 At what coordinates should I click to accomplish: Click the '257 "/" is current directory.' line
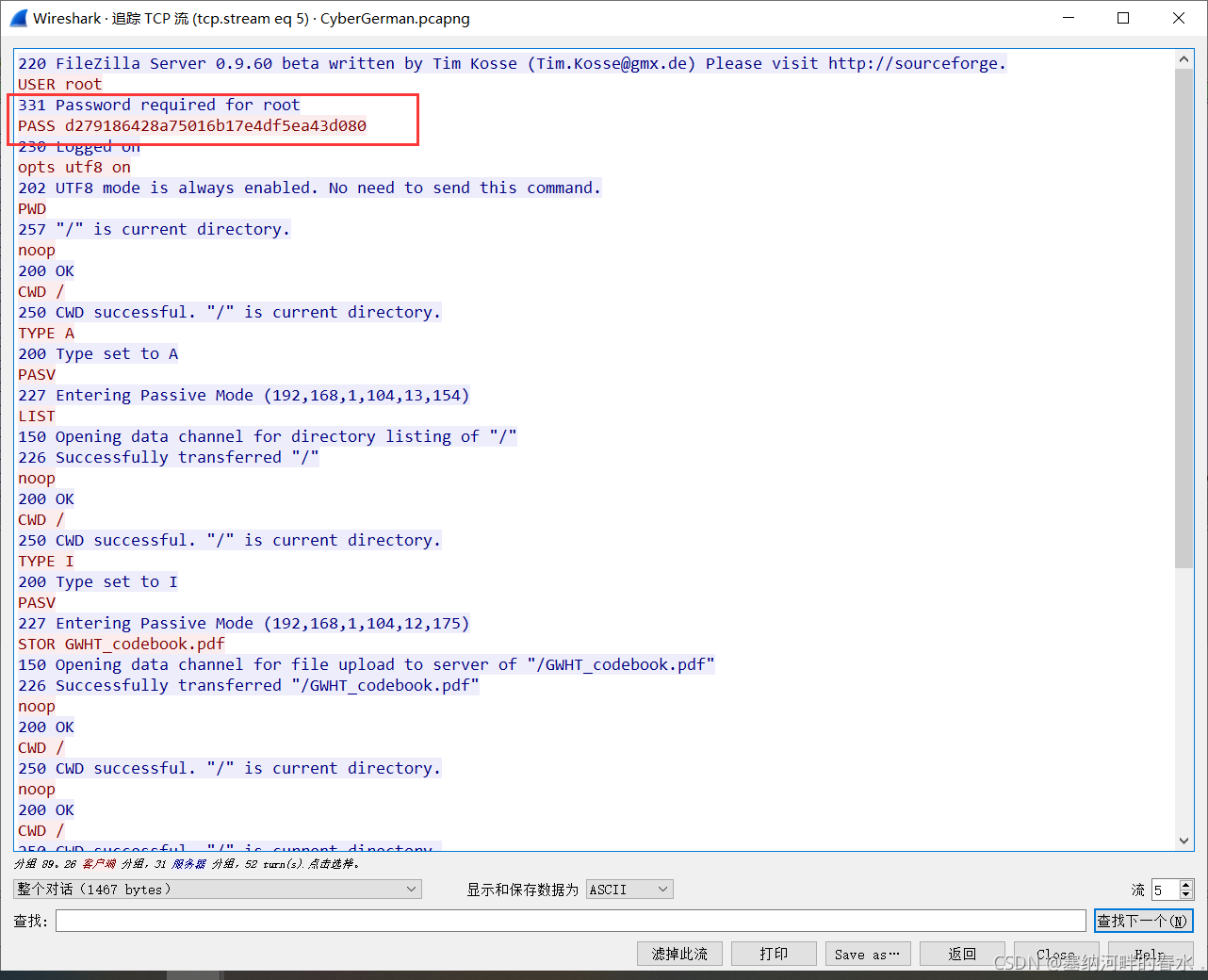tap(155, 229)
